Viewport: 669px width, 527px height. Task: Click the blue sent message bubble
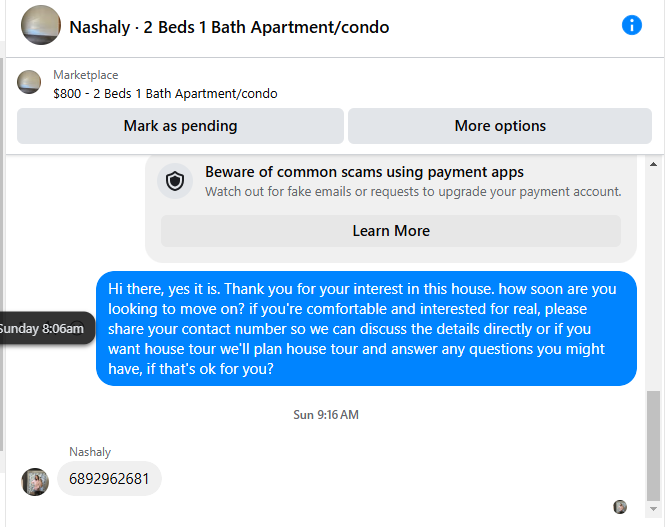click(x=366, y=329)
